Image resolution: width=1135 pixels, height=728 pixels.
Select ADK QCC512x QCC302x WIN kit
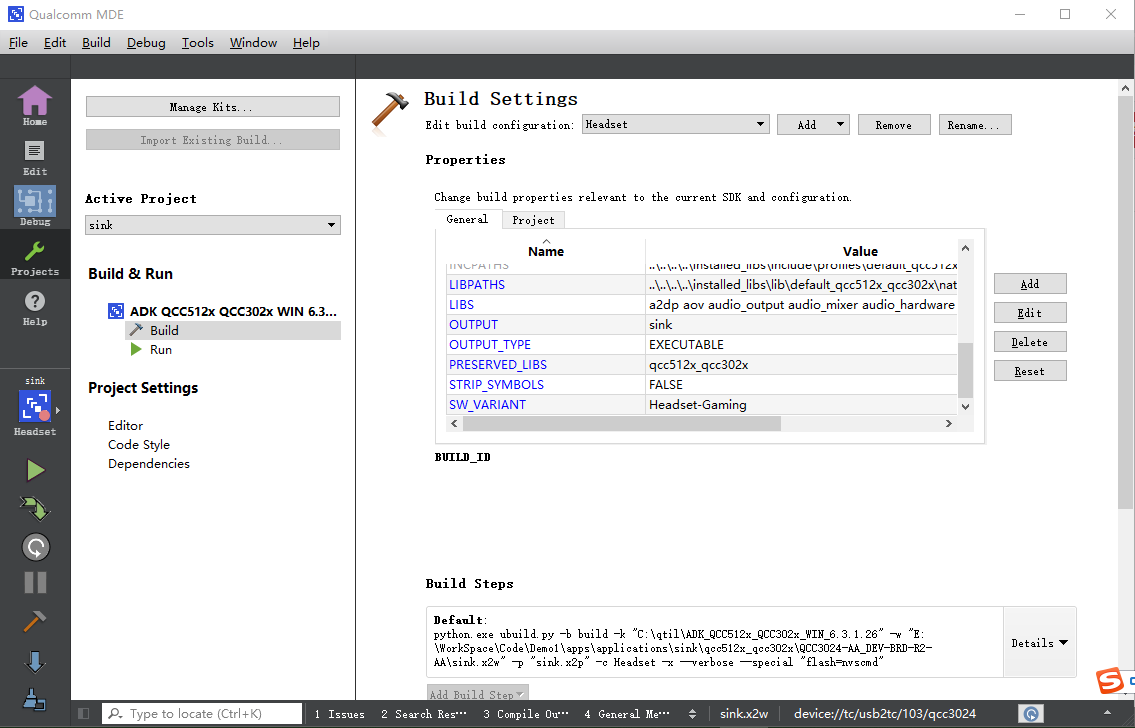(222, 311)
